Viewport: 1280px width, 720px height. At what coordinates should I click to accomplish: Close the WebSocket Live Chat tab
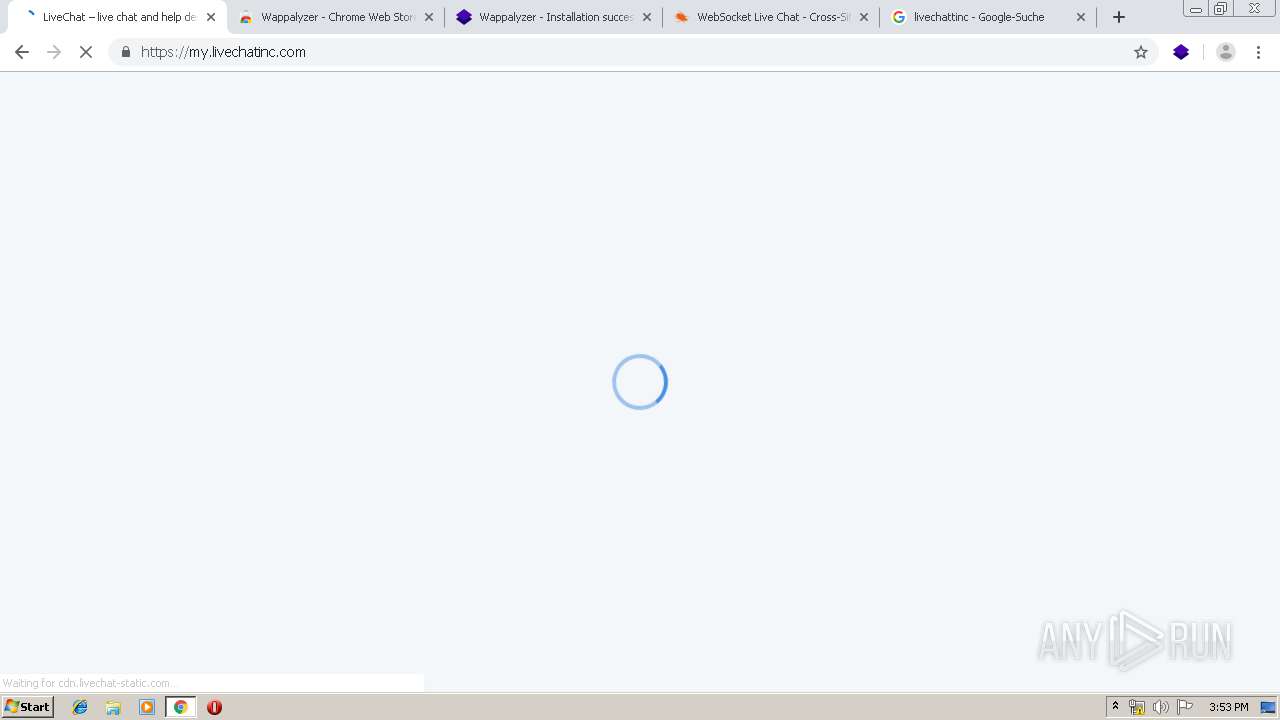864,17
